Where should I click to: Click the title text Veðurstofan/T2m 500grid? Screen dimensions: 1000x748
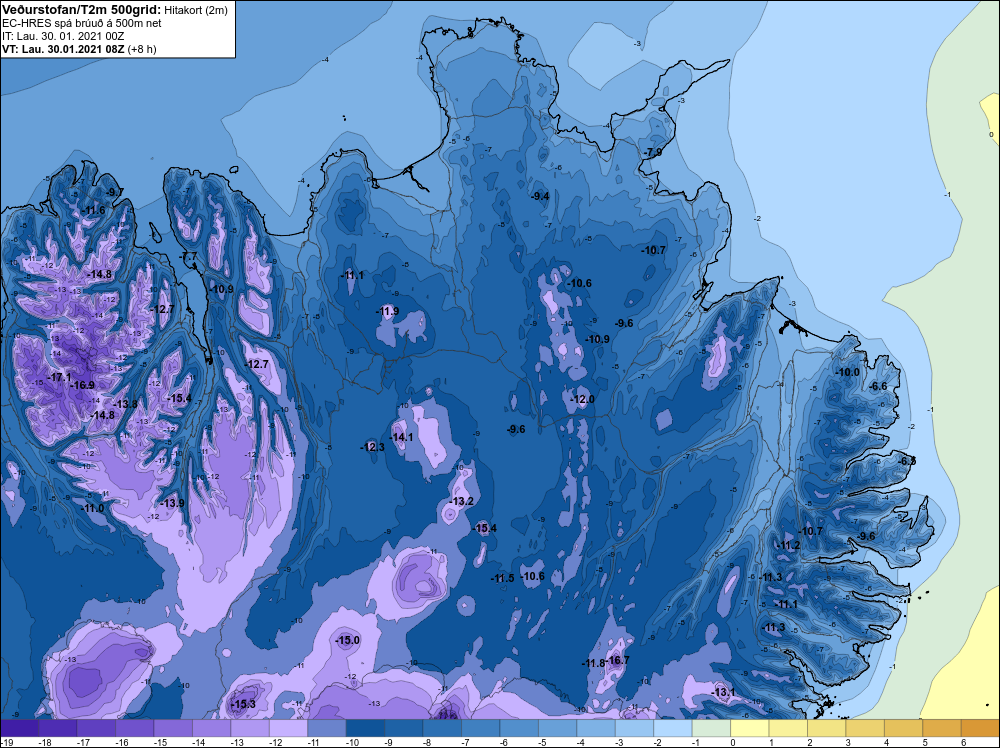[x=82, y=9]
